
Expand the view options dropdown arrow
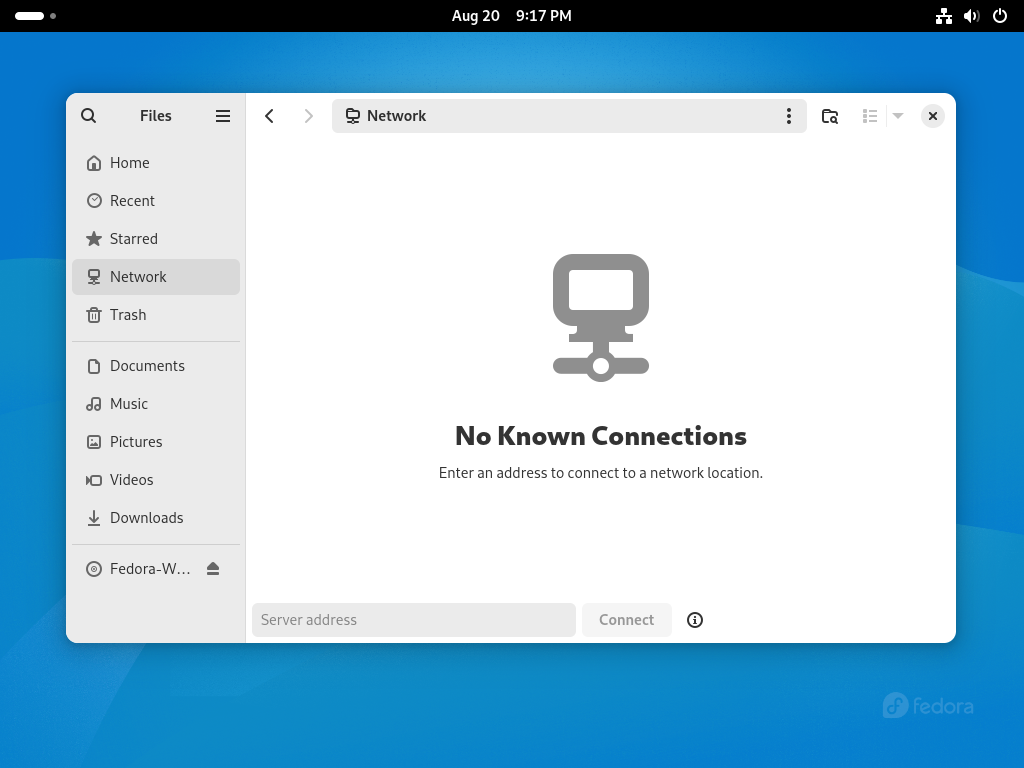pos(898,116)
